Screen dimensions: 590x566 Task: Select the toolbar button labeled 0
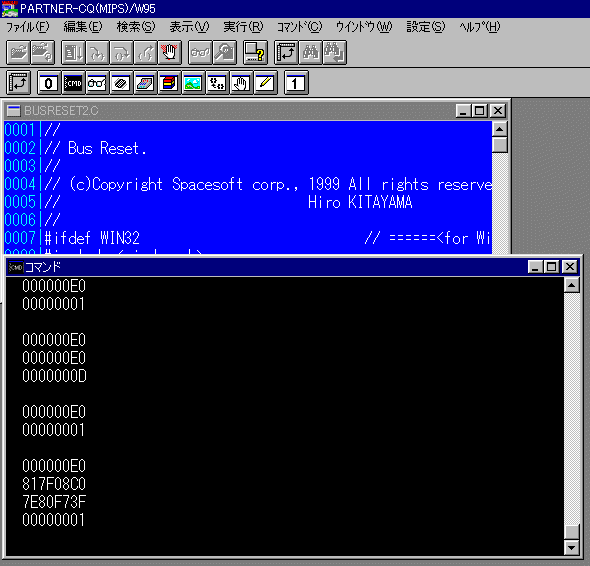(x=49, y=83)
